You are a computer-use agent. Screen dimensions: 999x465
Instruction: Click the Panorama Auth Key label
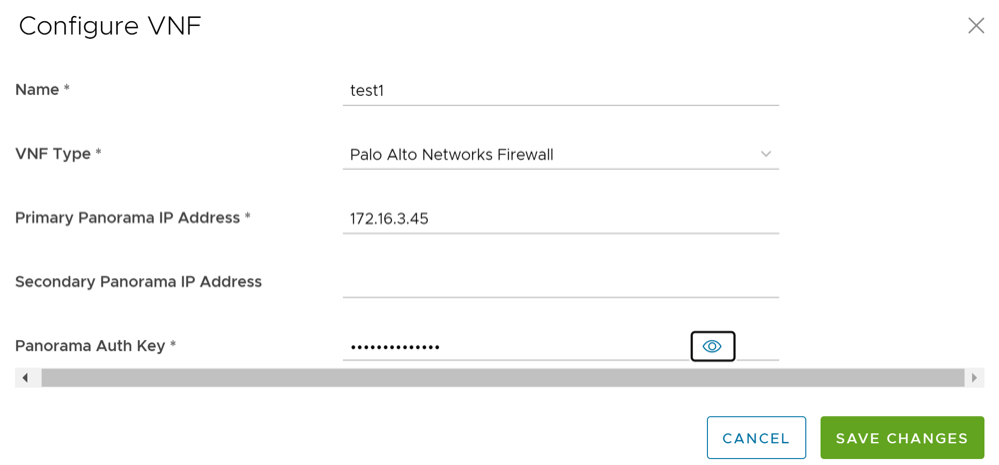coord(90,346)
